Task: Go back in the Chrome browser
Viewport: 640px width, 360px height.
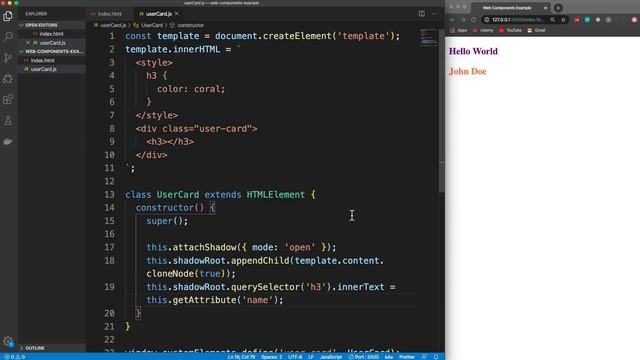Action: click(x=452, y=20)
